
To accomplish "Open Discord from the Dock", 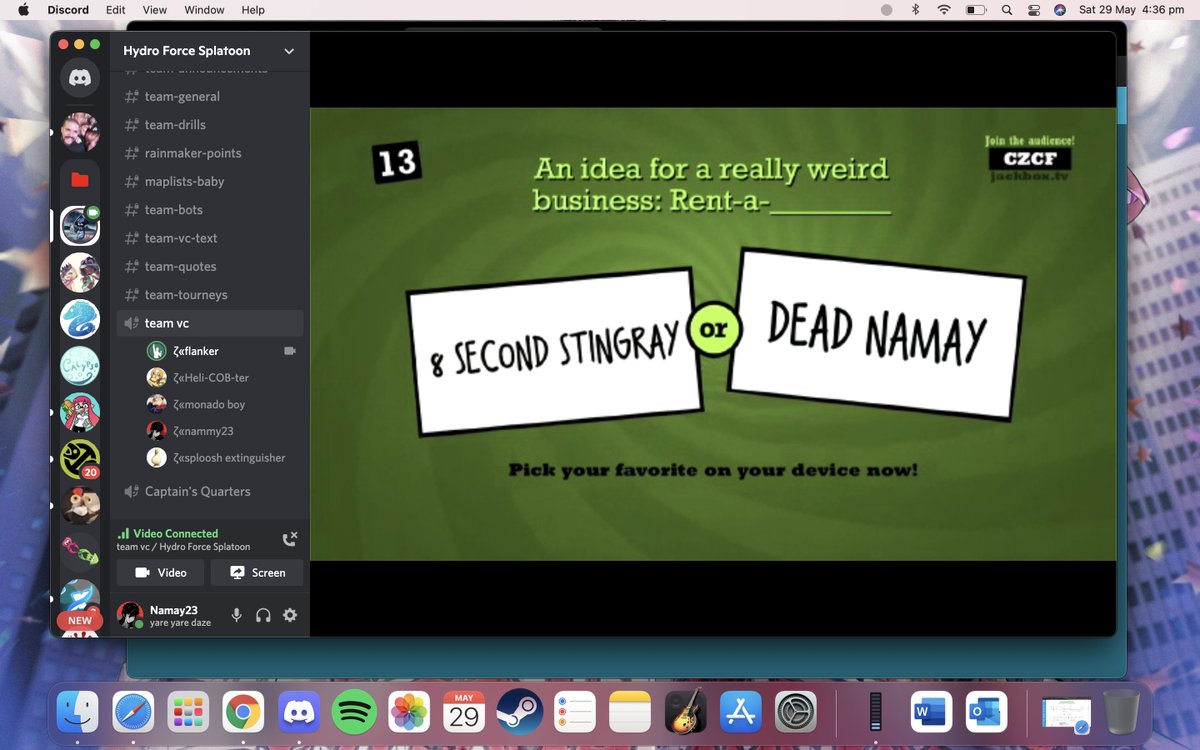I will click(x=298, y=712).
